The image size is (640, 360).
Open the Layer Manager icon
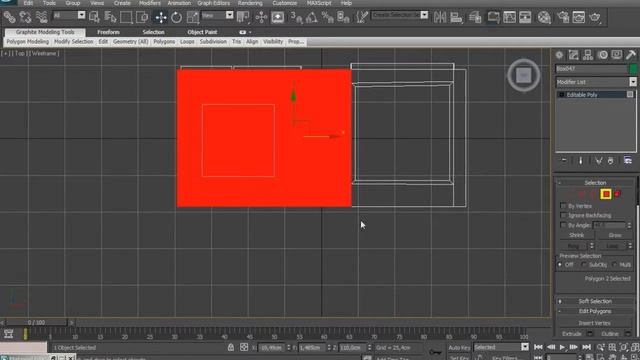pyautogui.click(x=475, y=17)
